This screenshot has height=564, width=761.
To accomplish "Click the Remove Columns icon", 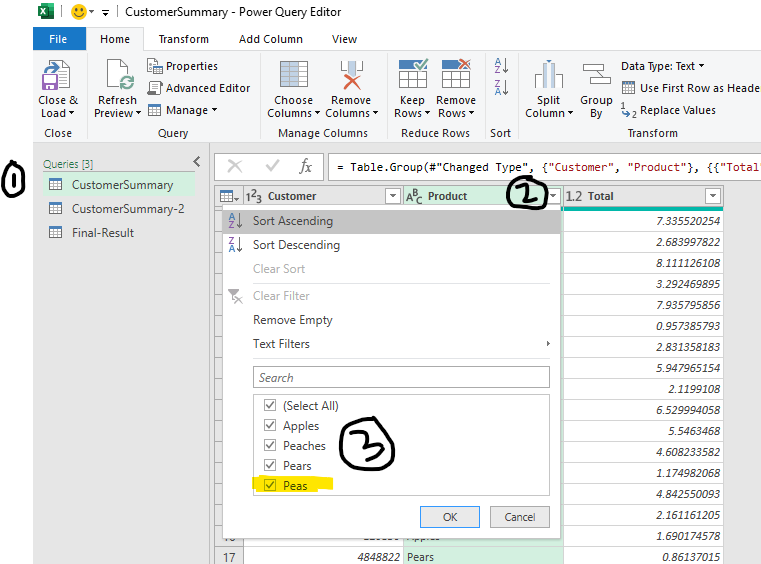I will pos(351,75).
